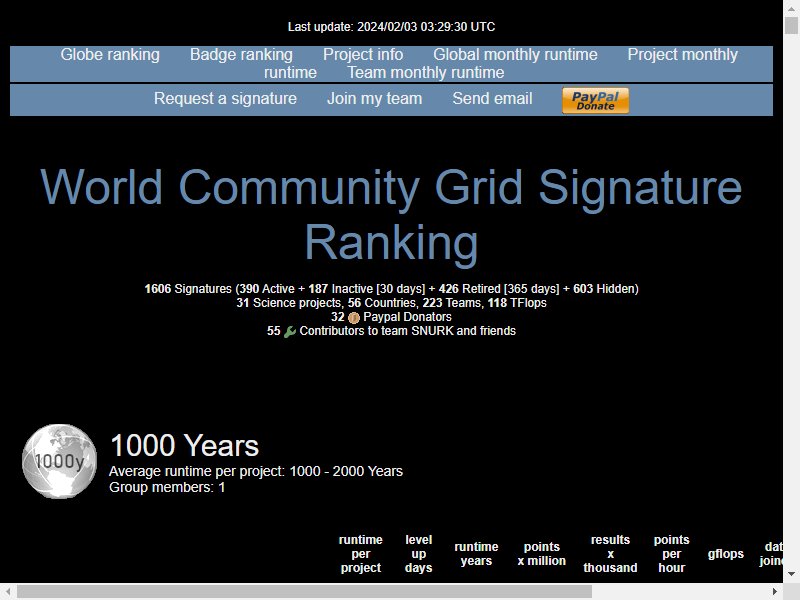Select the points per hour column header
The width and height of the screenshot is (800, 600).
tap(671, 554)
